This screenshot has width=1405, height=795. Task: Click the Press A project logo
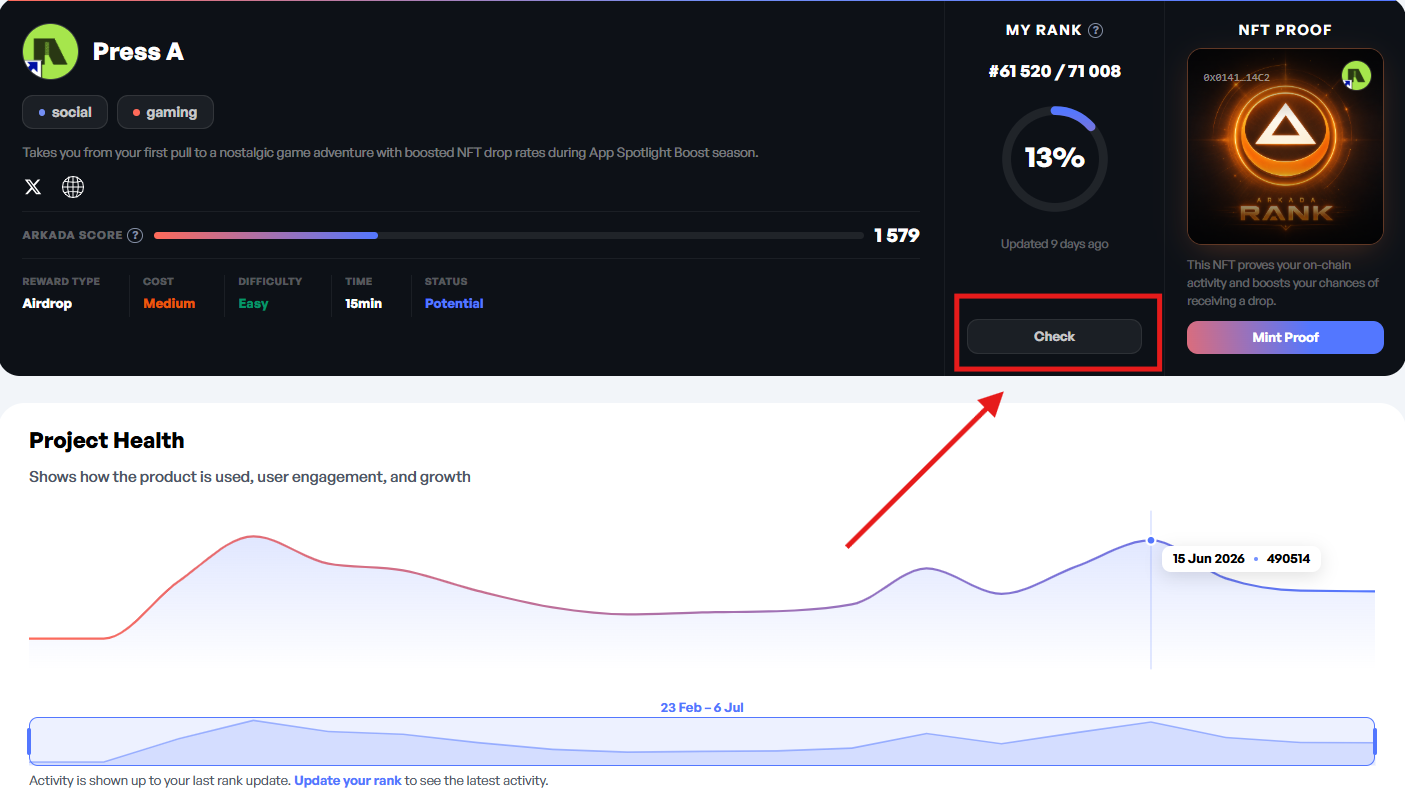pyautogui.click(x=50, y=52)
